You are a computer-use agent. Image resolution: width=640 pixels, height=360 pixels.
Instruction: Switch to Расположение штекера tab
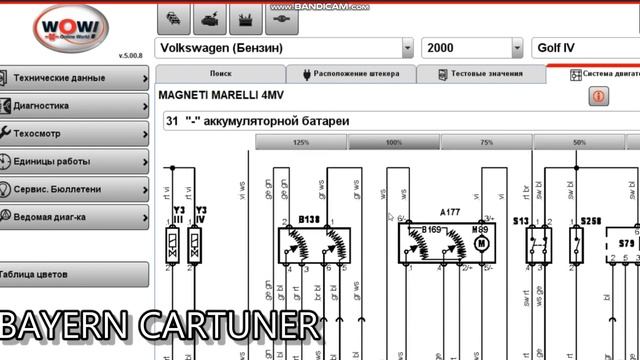point(351,74)
